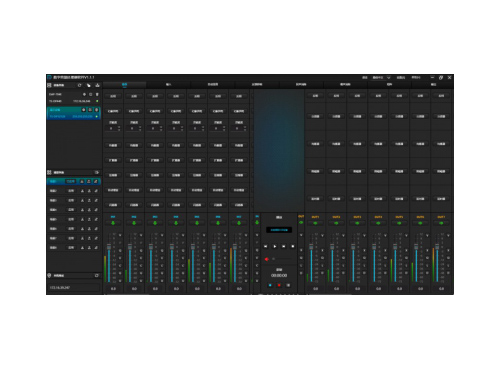Click the 0.0 gain value field under last output channel
Viewport: 500px width, 368px height.
tap(441, 289)
